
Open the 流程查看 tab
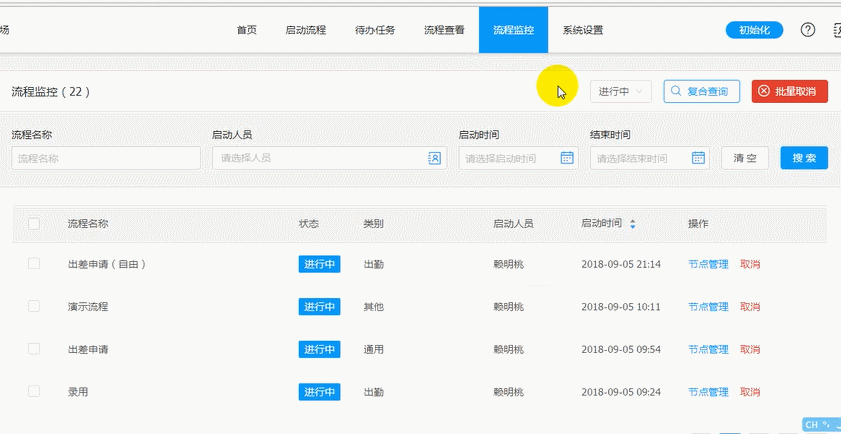[x=444, y=30]
